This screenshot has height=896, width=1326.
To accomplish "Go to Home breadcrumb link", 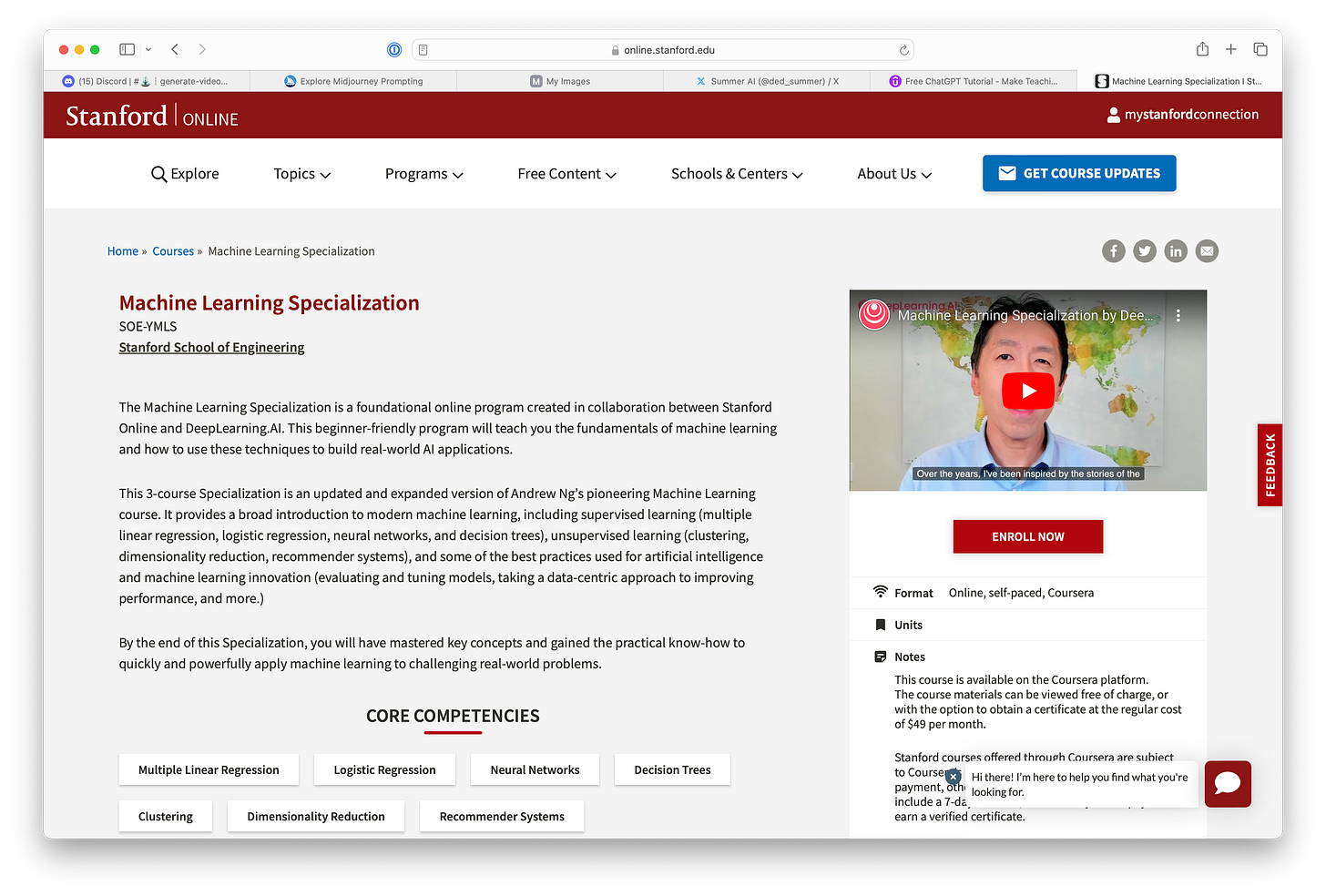I will click(x=123, y=251).
